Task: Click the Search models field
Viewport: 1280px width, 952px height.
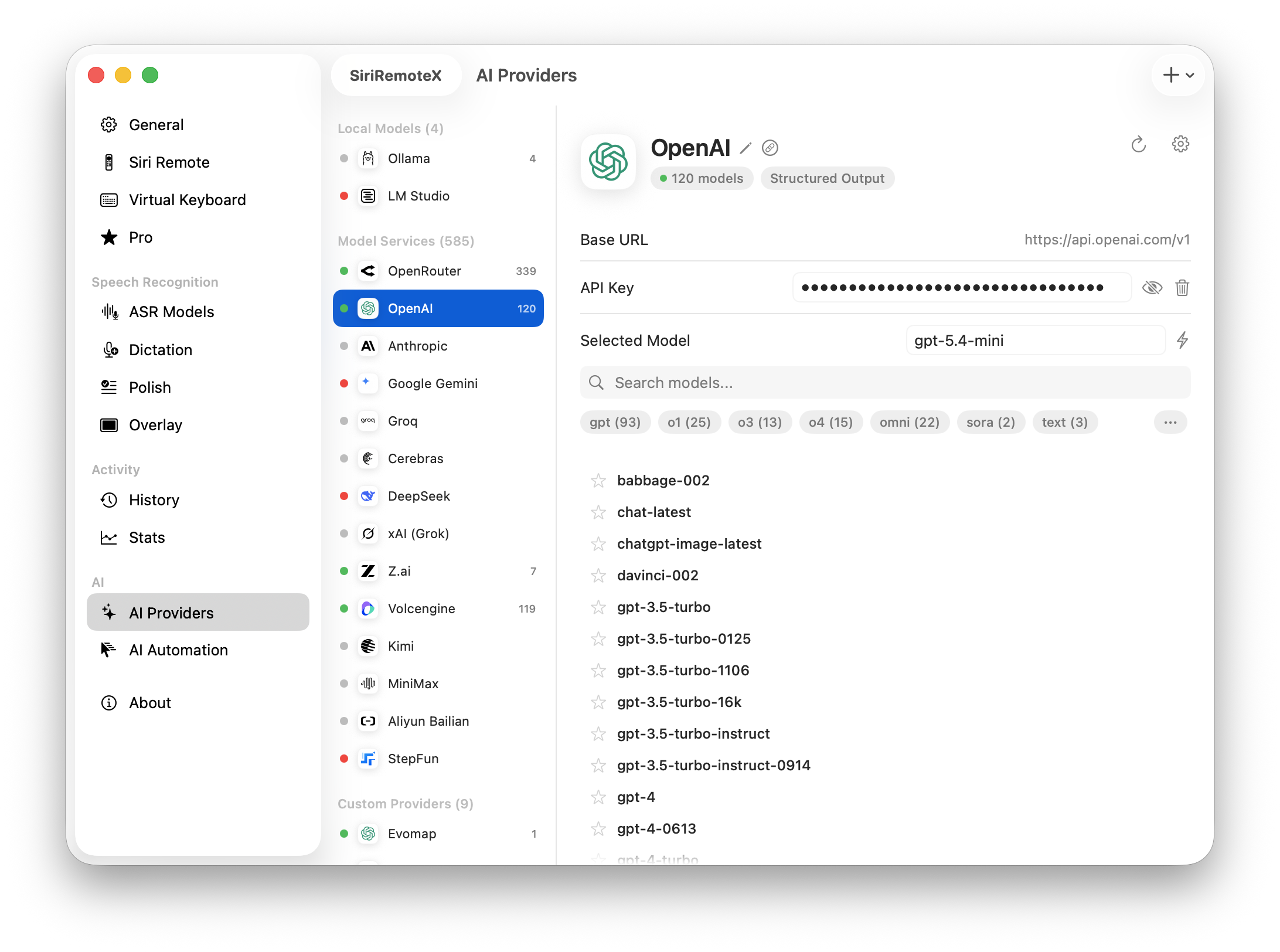Action: [885, 383]
